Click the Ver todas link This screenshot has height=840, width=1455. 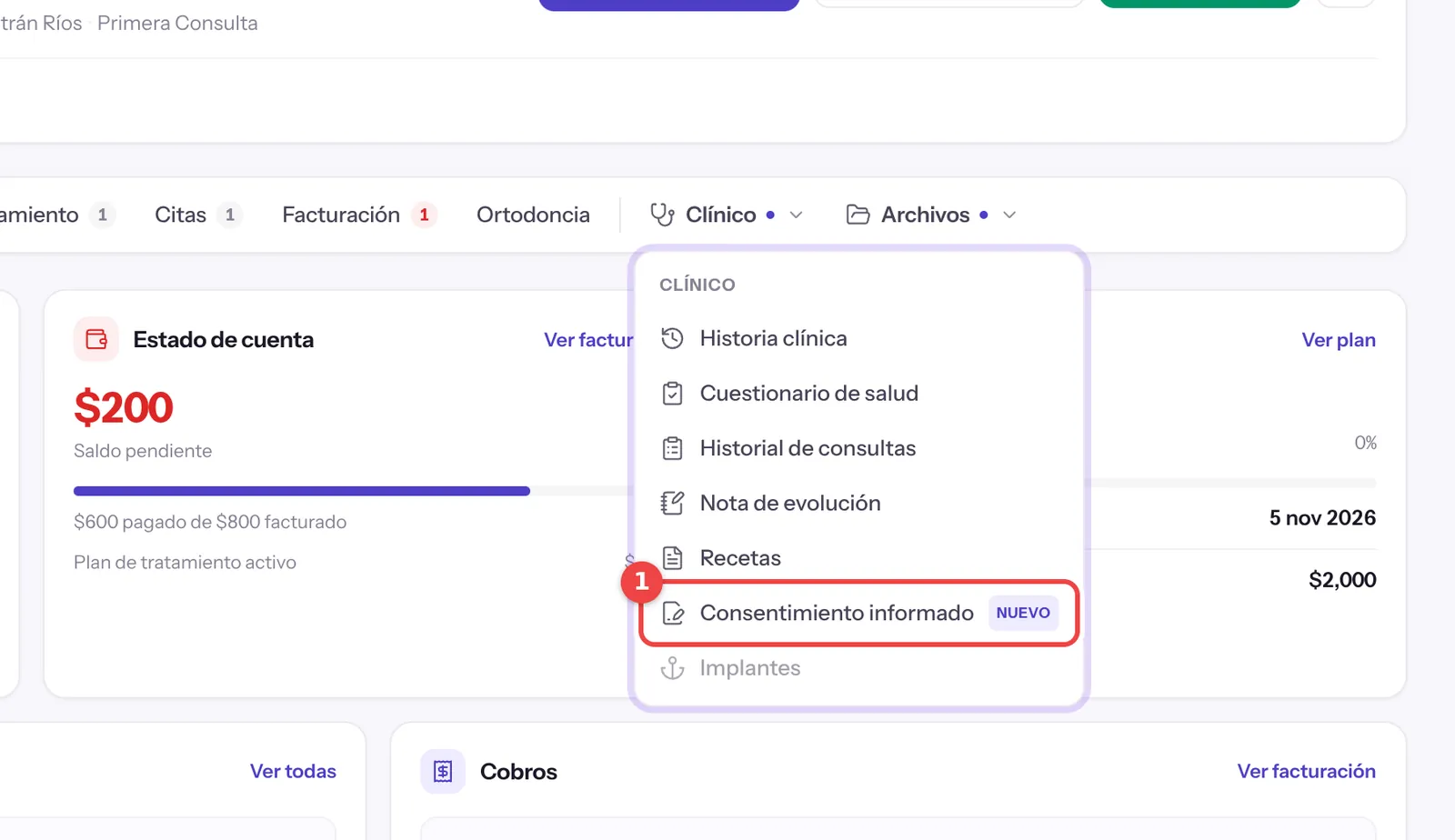pyautogui.click(x=293, y=772)
